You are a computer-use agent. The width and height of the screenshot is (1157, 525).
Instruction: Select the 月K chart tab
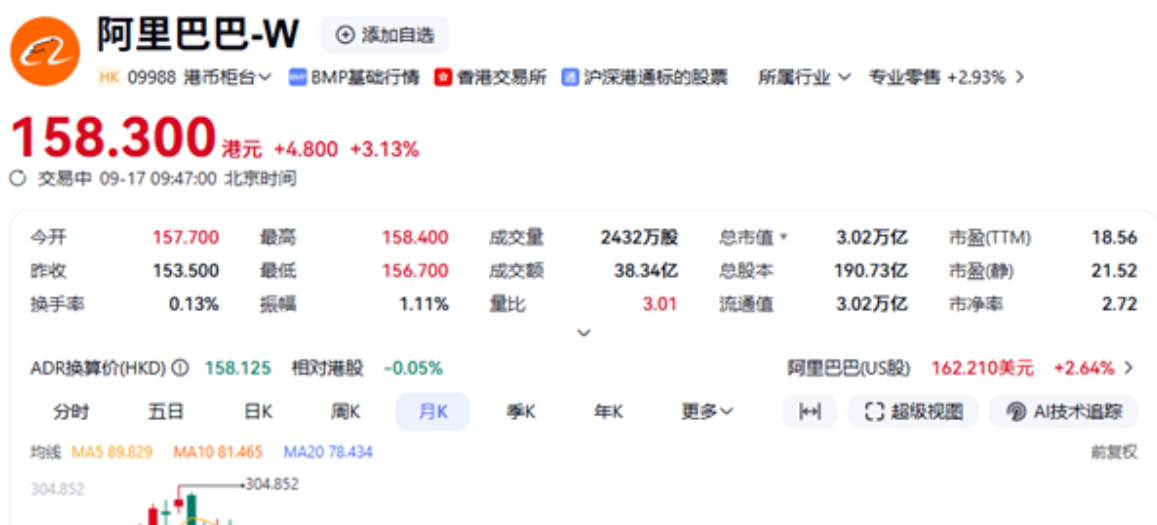pyautogui.click(x=433, y=411)
